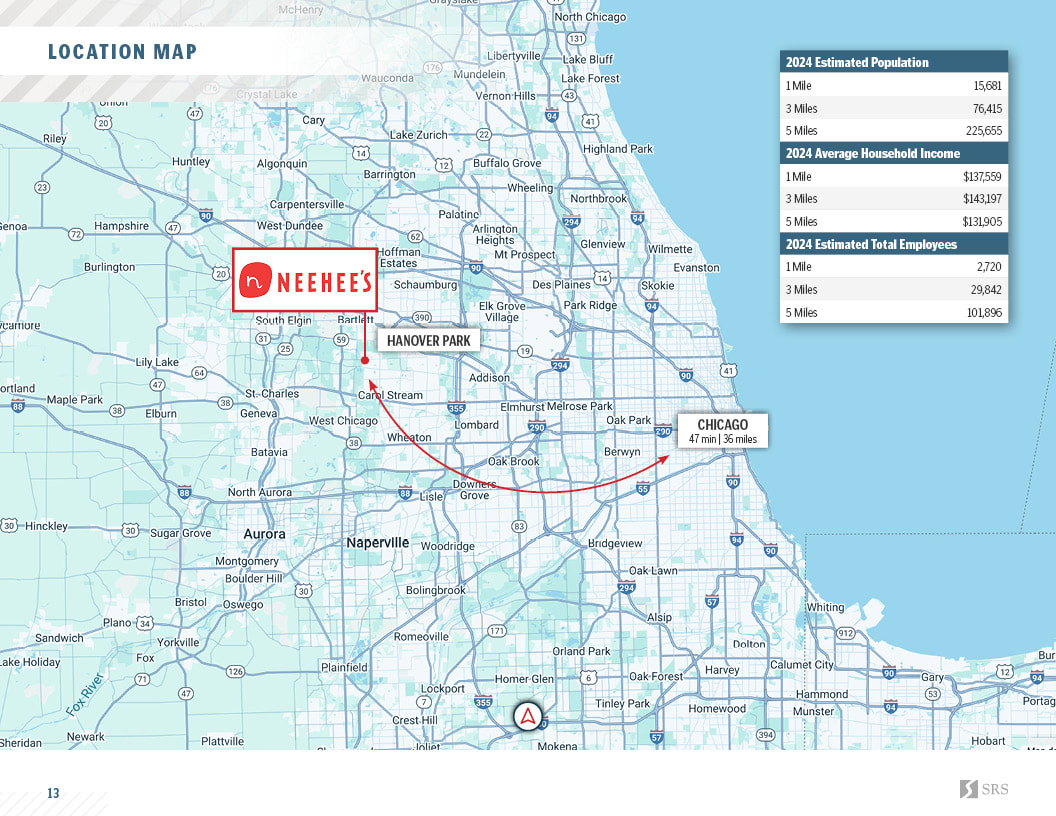Click the Route 64 highway shield
The height and width of the screenshot is (816, 1056).
coord(199,372)
